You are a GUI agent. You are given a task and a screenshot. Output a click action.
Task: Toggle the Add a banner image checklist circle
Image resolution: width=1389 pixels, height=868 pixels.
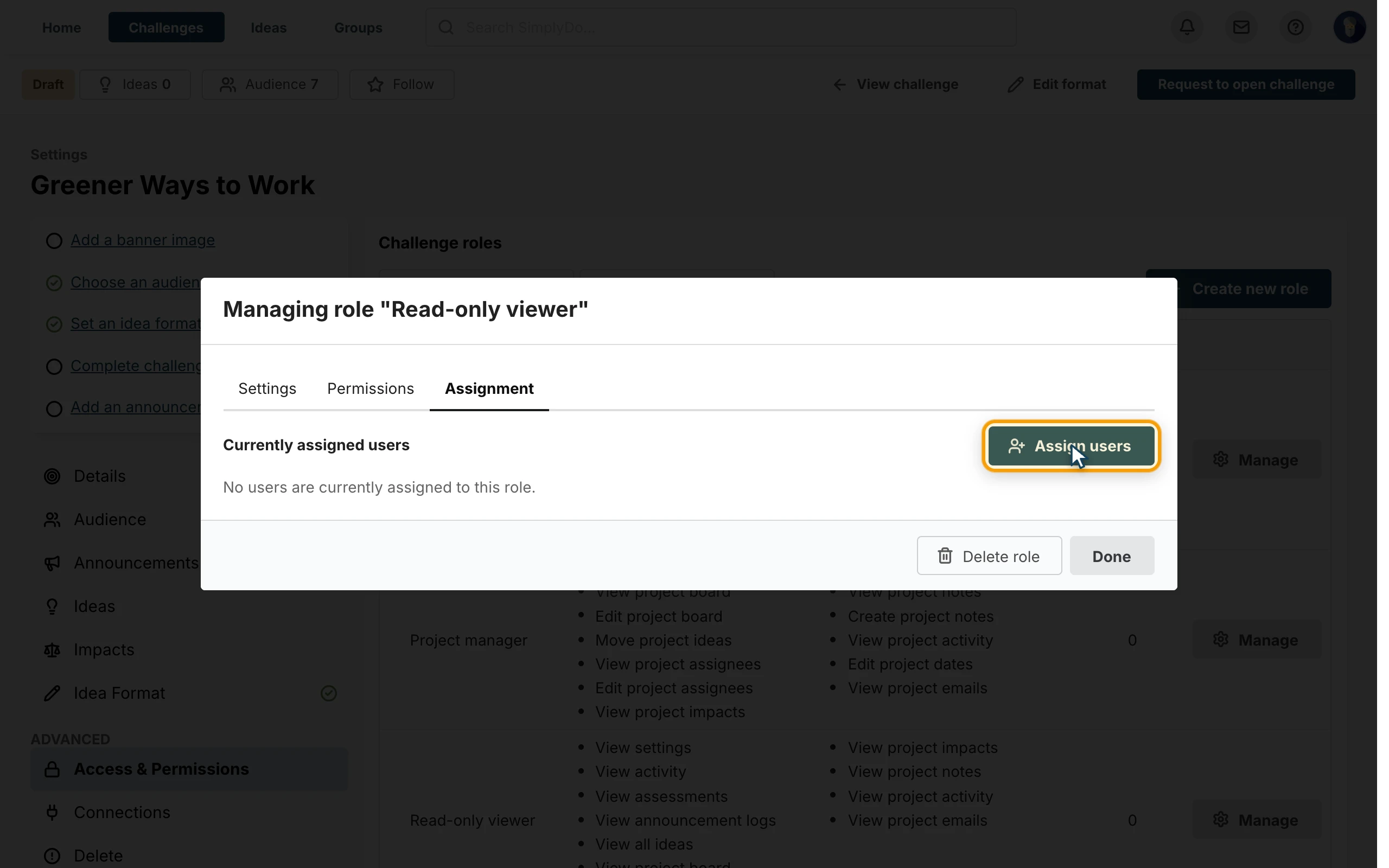(x=54, y=240)
